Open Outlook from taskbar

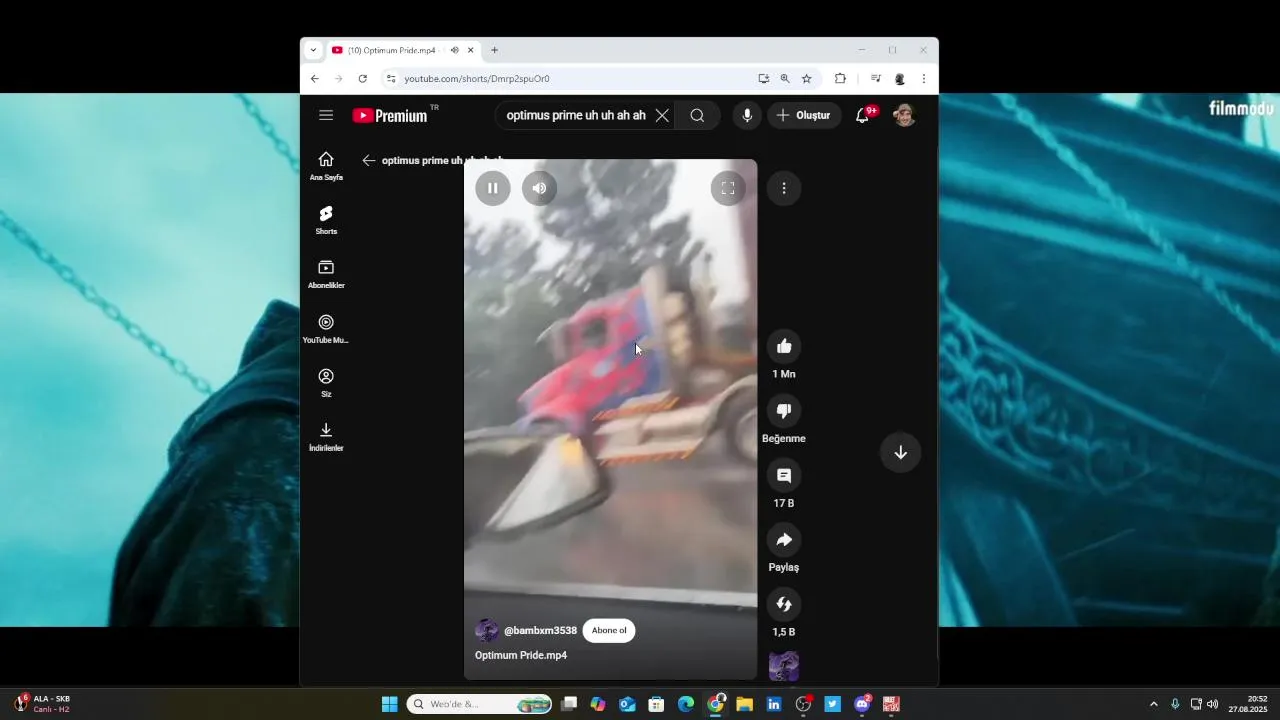[627, 704]
